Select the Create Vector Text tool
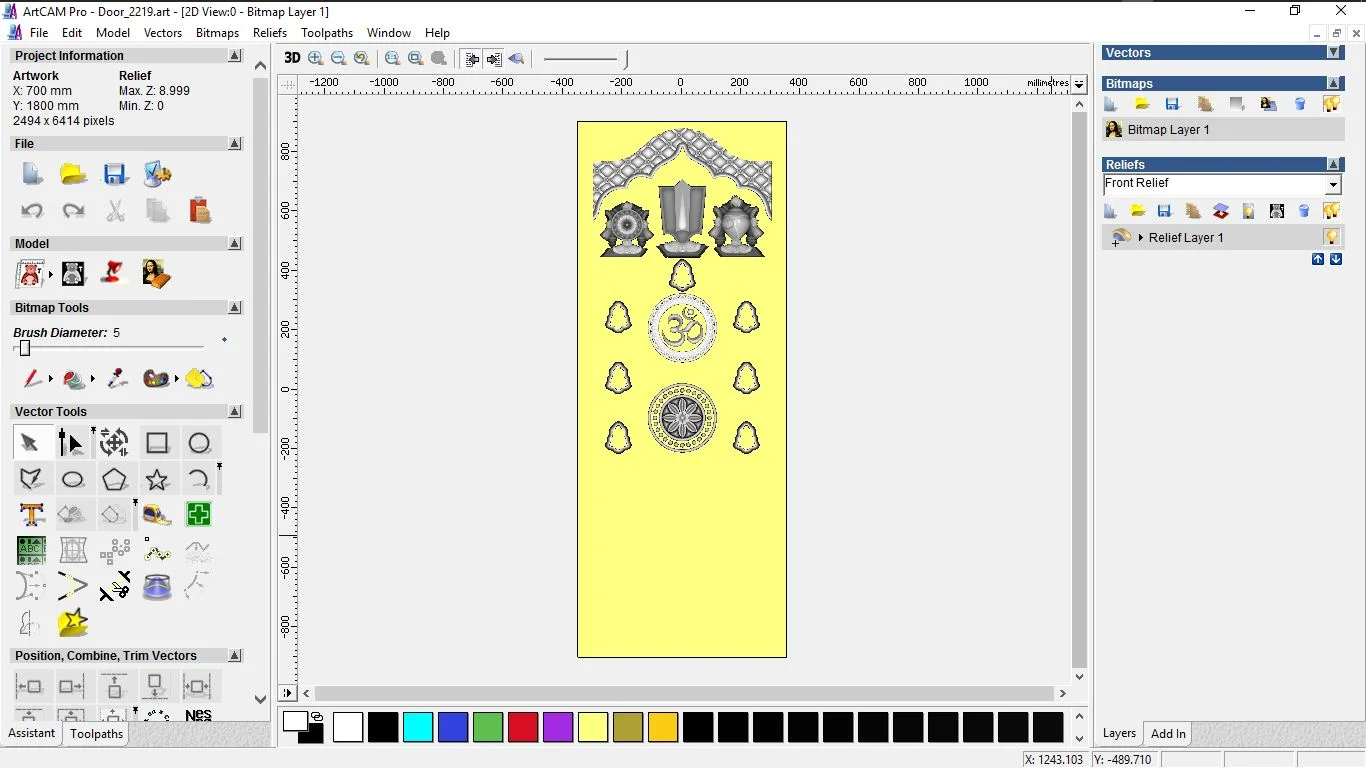The width and height of the screenshot is (1366, 768). (x=31, y=515)
